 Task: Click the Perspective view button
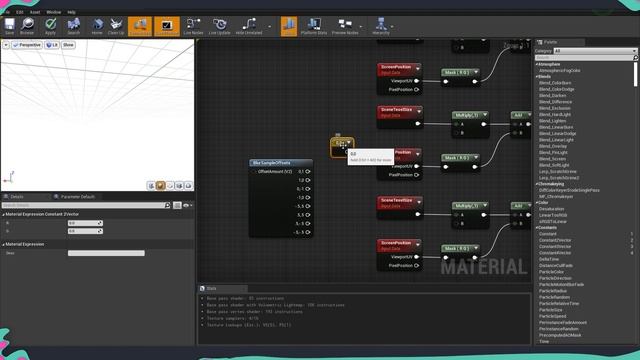pos(27,45)
